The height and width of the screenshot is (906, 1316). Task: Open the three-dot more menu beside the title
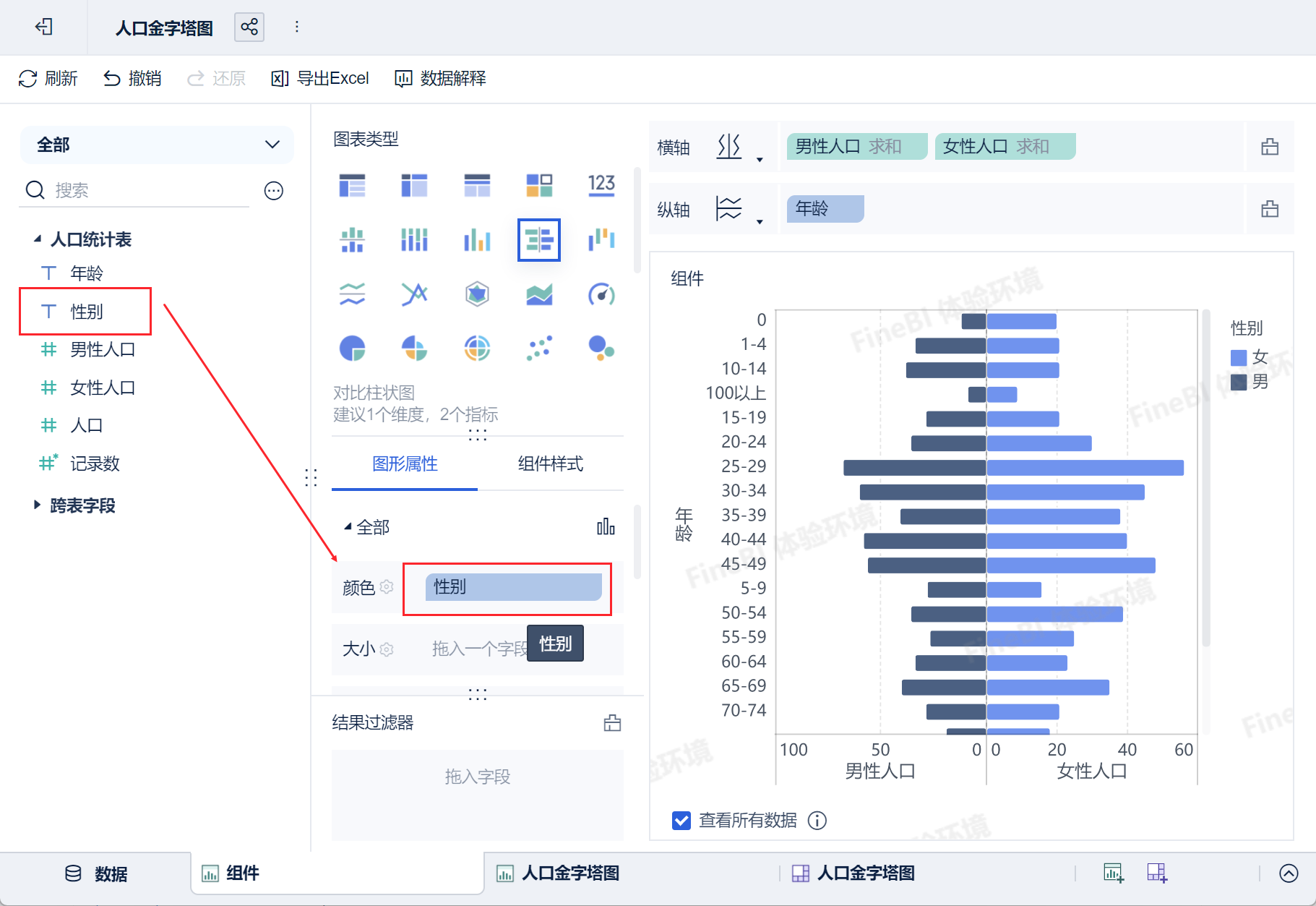pos(296,27)
